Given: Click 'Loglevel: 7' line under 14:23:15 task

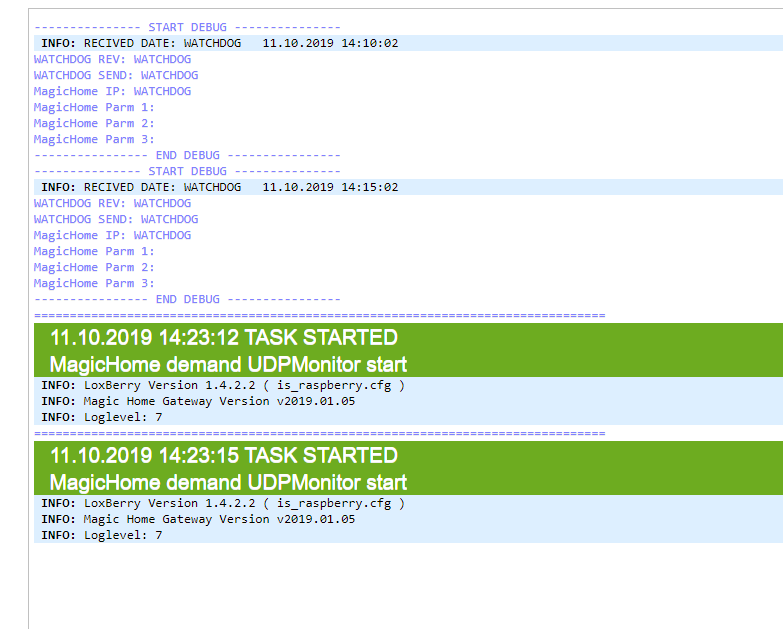Looking at the screenshot, I should pyautogui.click(x=408, y=535).
